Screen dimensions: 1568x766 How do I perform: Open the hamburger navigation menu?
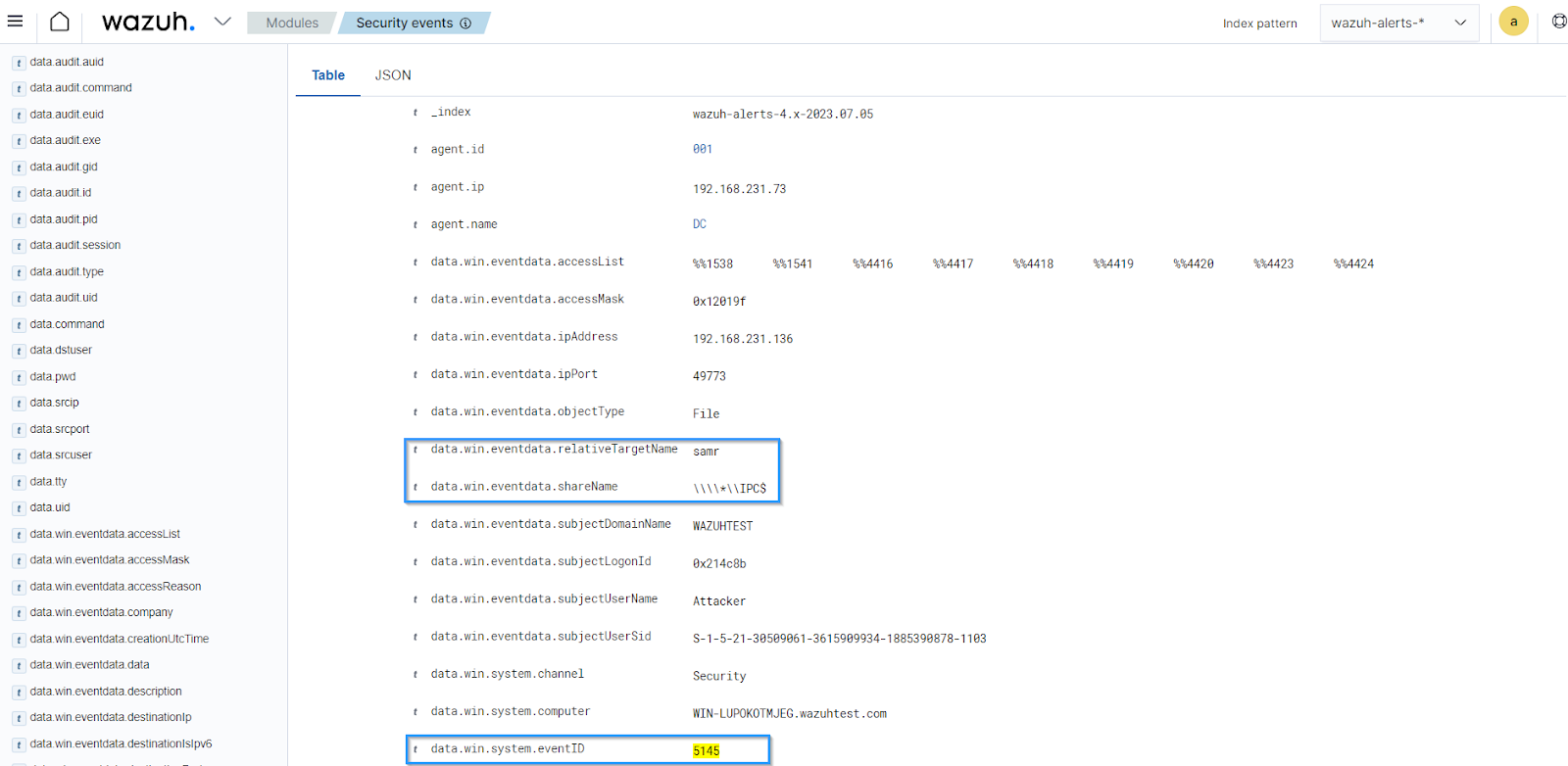point(15,21)
